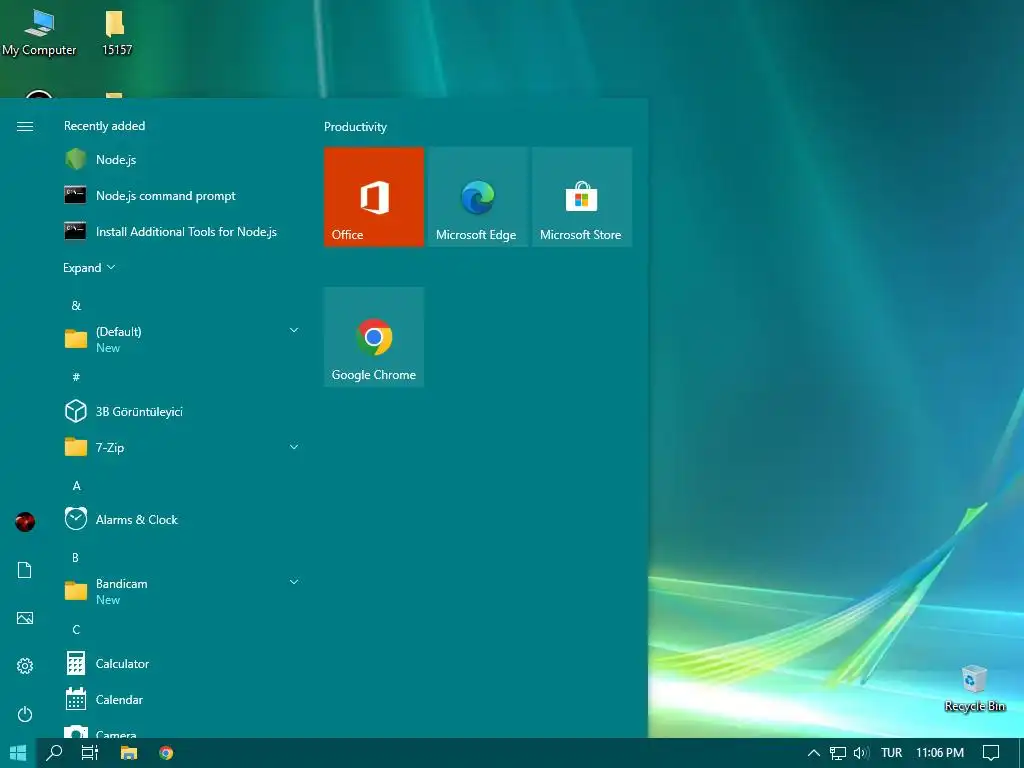Click the Recently added heading
The image size is (1024, 768).
104,126
